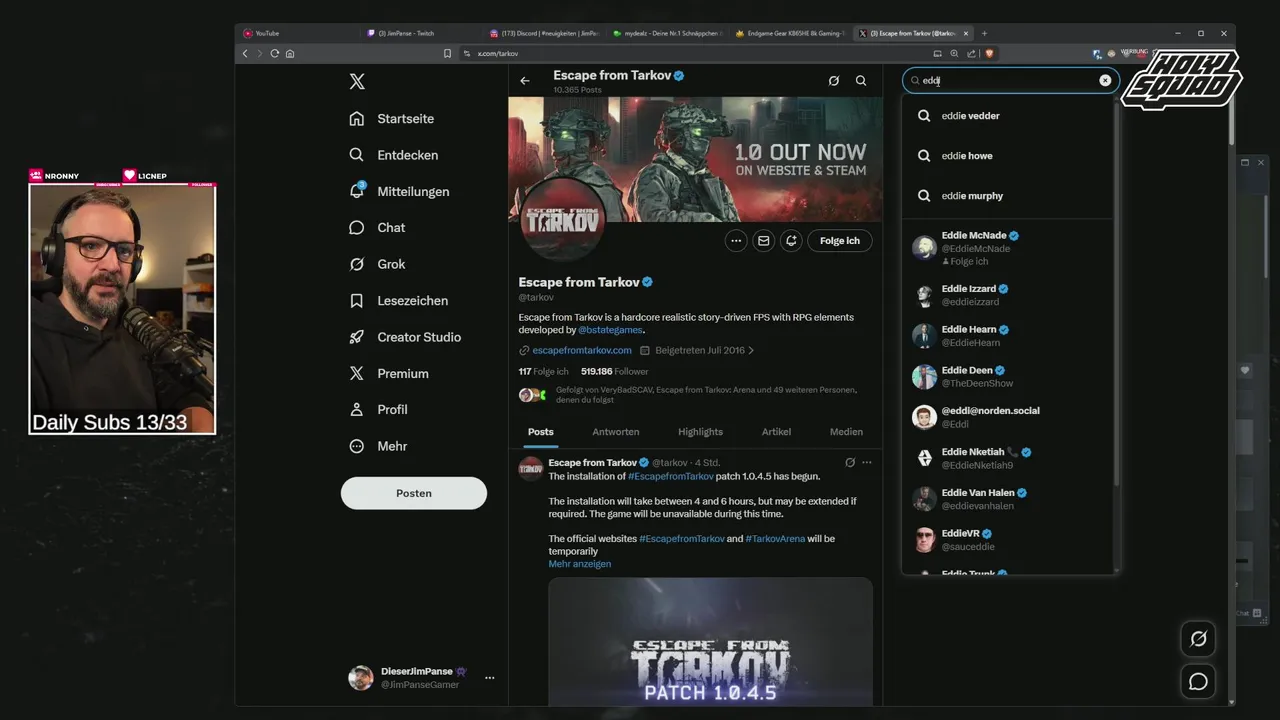
Task: Open Eddie Deen profile result
Action: (x=1008, y=377)
